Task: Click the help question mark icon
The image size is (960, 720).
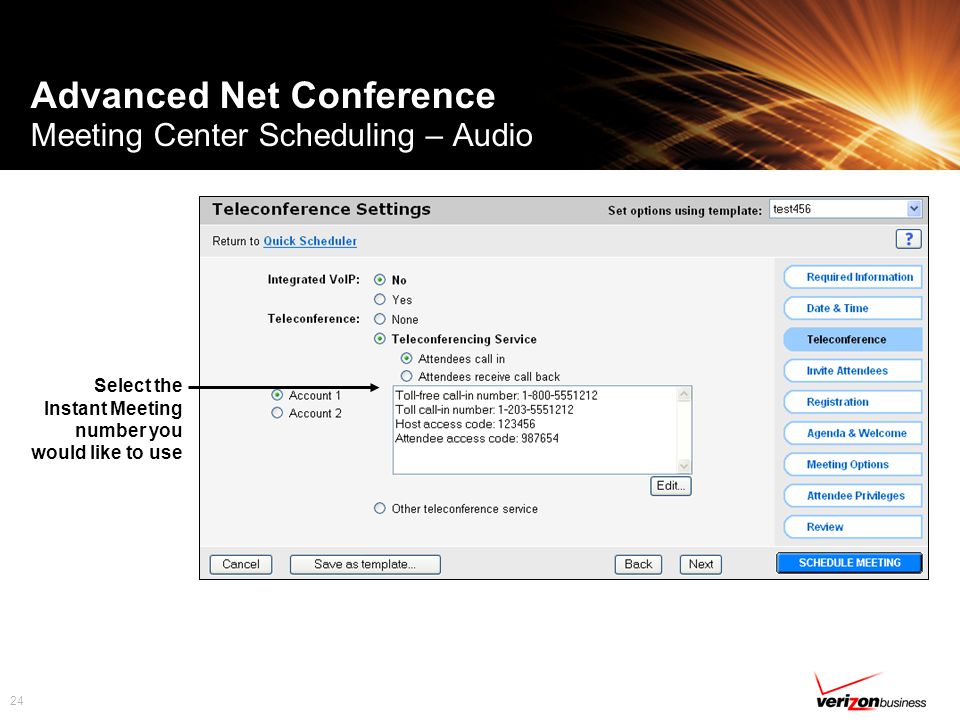Action: coord(909,239)
